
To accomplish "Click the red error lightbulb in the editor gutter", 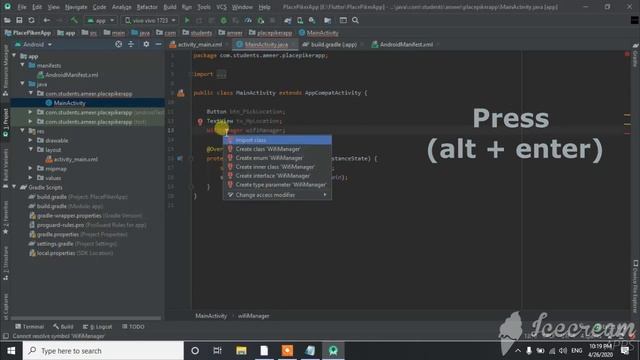I will point(200,121).
